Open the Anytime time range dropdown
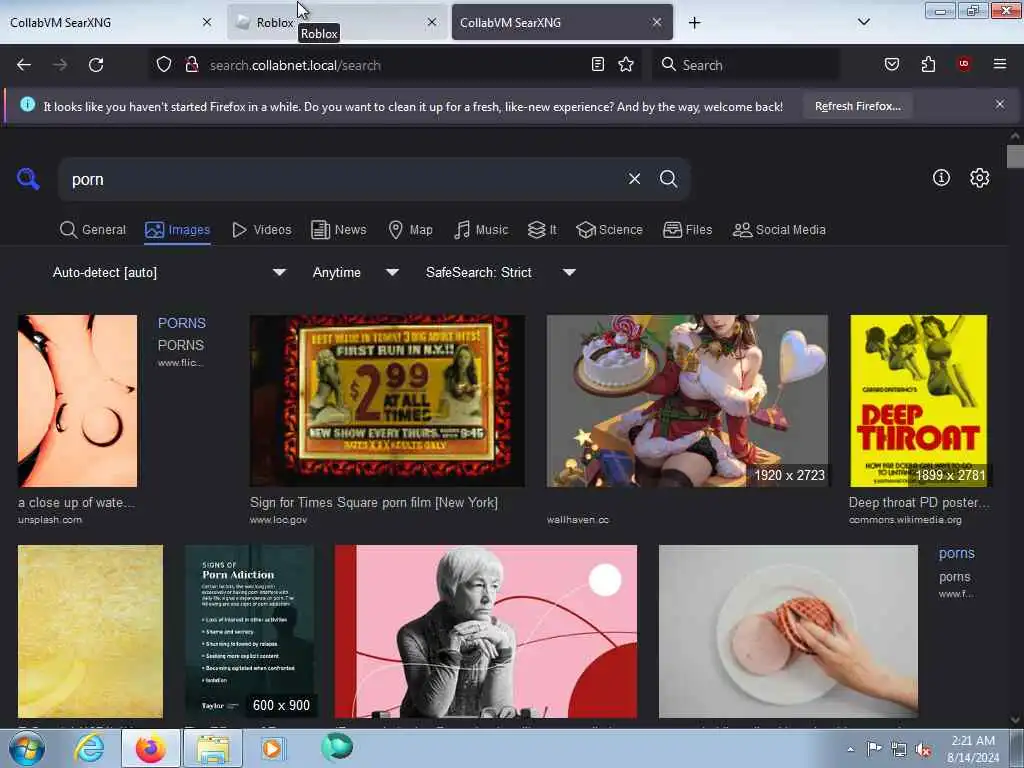The width and height of the screenshot is (1024, 768). coord(356,272)
